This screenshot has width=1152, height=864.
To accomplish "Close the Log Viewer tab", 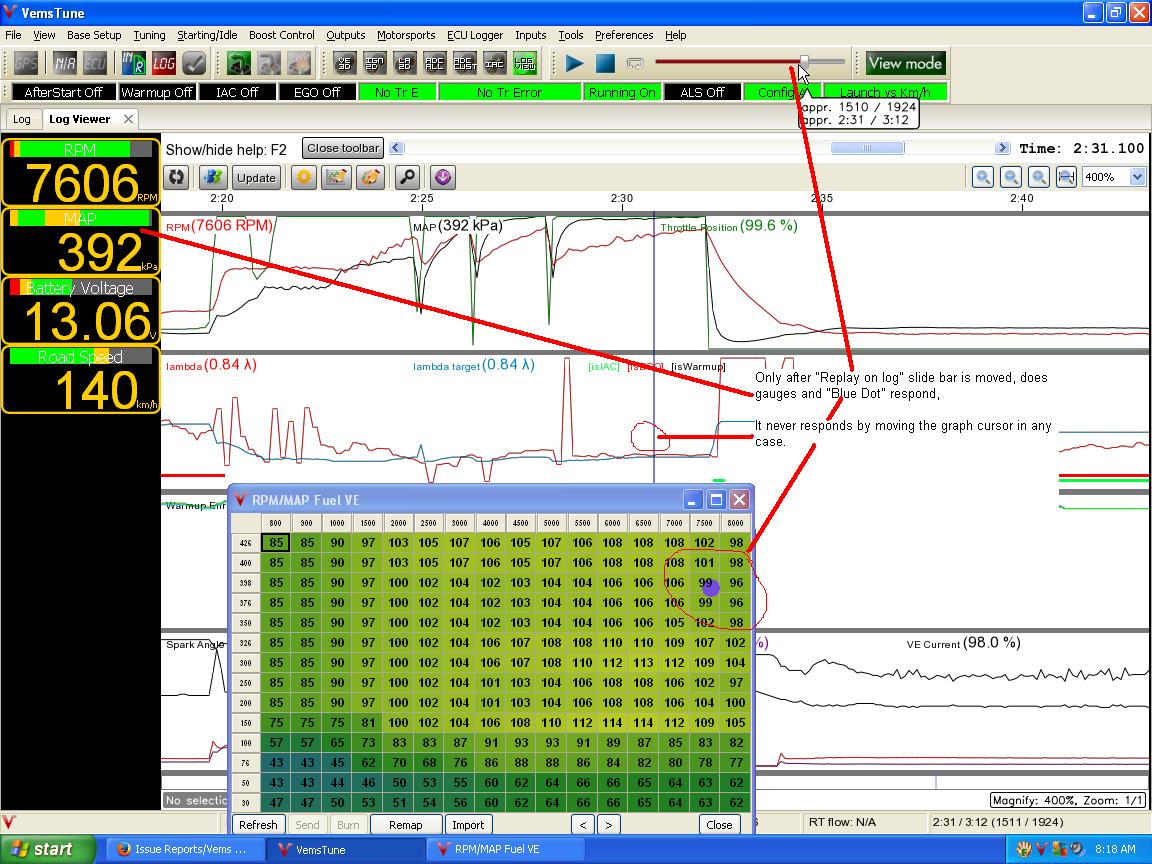I will 128,119.
